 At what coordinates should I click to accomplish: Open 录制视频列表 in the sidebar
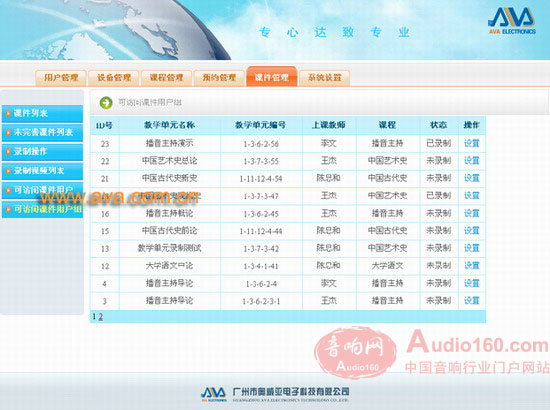coord(42,171)
